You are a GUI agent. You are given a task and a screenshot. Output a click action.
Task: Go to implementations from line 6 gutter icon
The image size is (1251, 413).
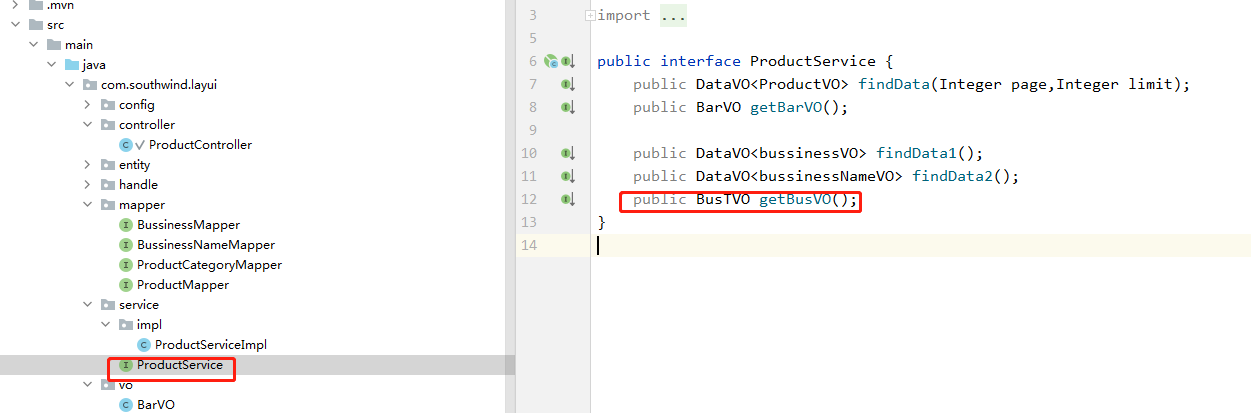click(567, 62)
